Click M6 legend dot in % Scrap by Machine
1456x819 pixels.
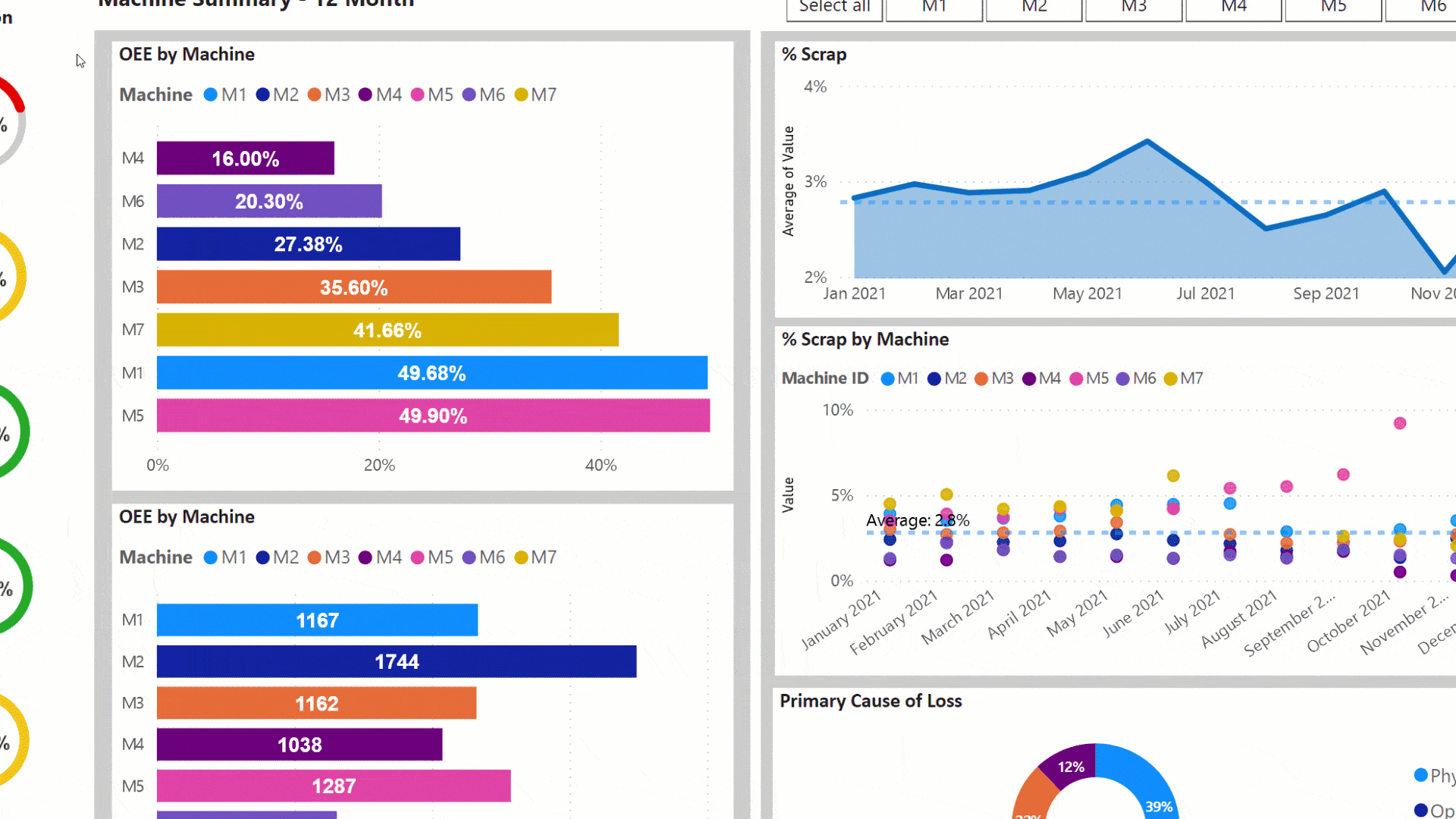coord(1123,378)
